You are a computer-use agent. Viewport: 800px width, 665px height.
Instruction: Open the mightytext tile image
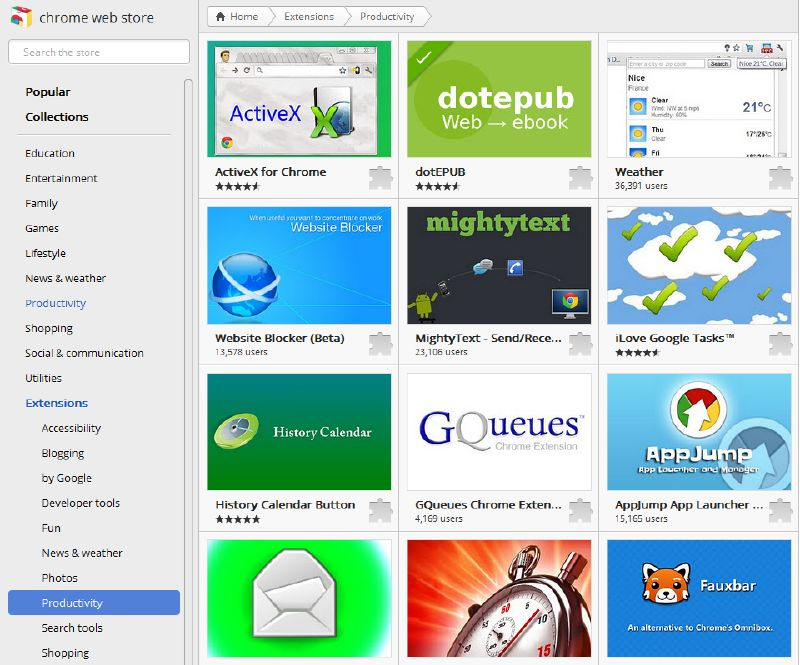tap(499, 265)
